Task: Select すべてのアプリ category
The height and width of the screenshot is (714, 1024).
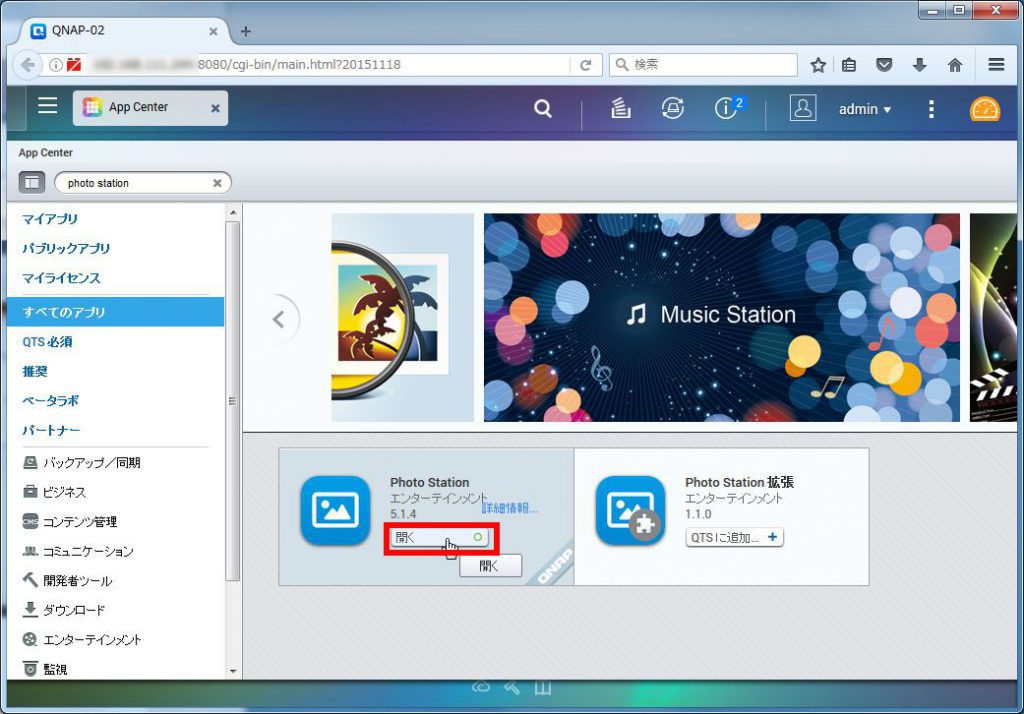Action: (116, 312)
